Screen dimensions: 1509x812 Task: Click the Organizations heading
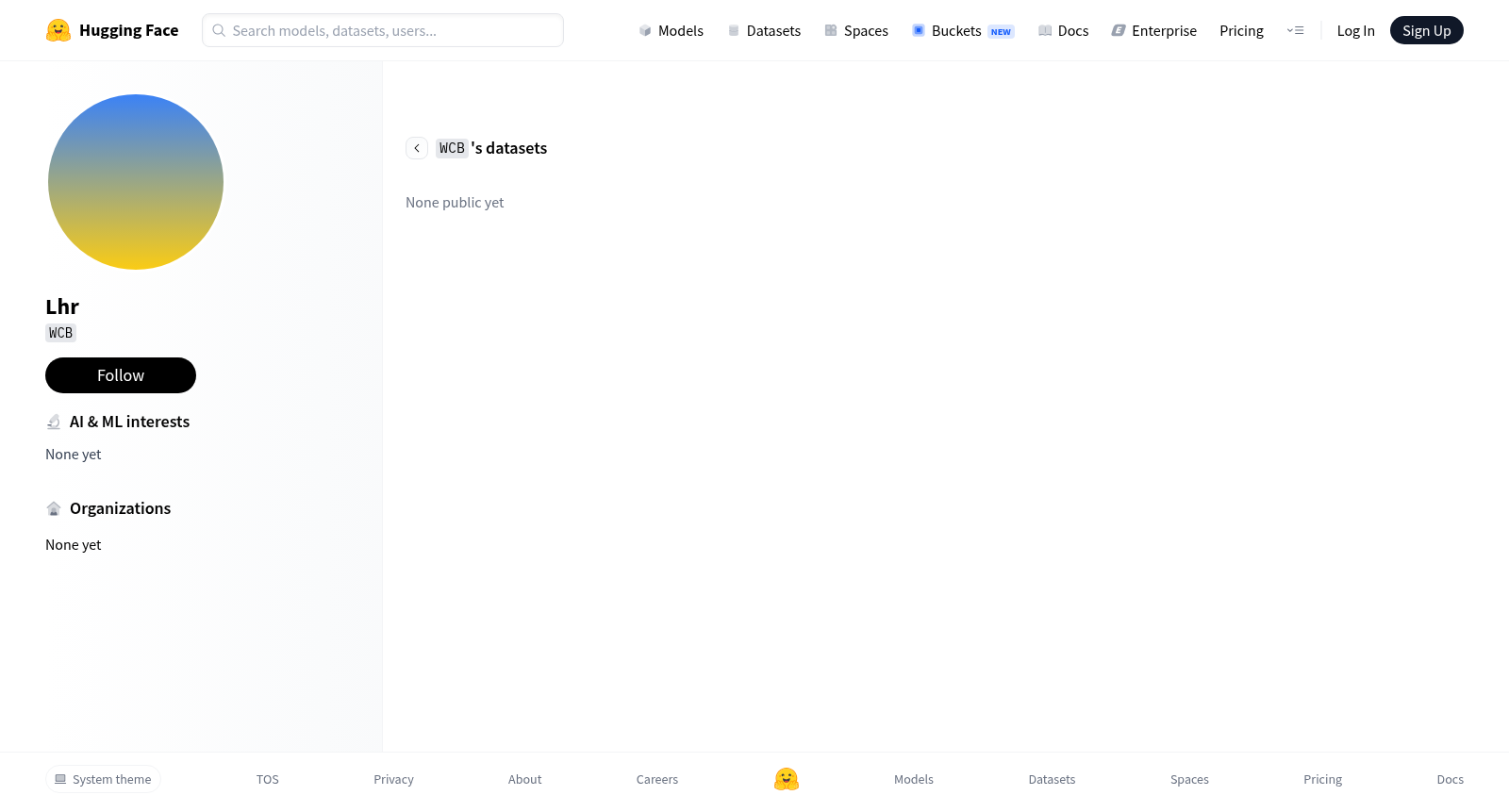[x=120, y=508]
